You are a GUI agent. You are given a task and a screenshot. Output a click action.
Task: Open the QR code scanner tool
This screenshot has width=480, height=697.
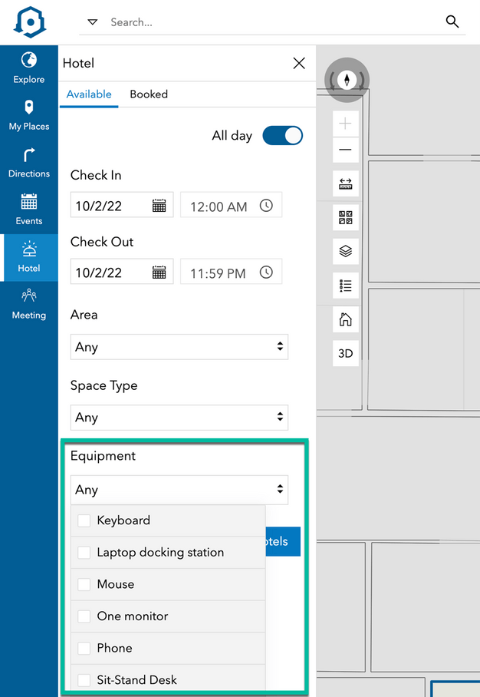click(346, 217)
